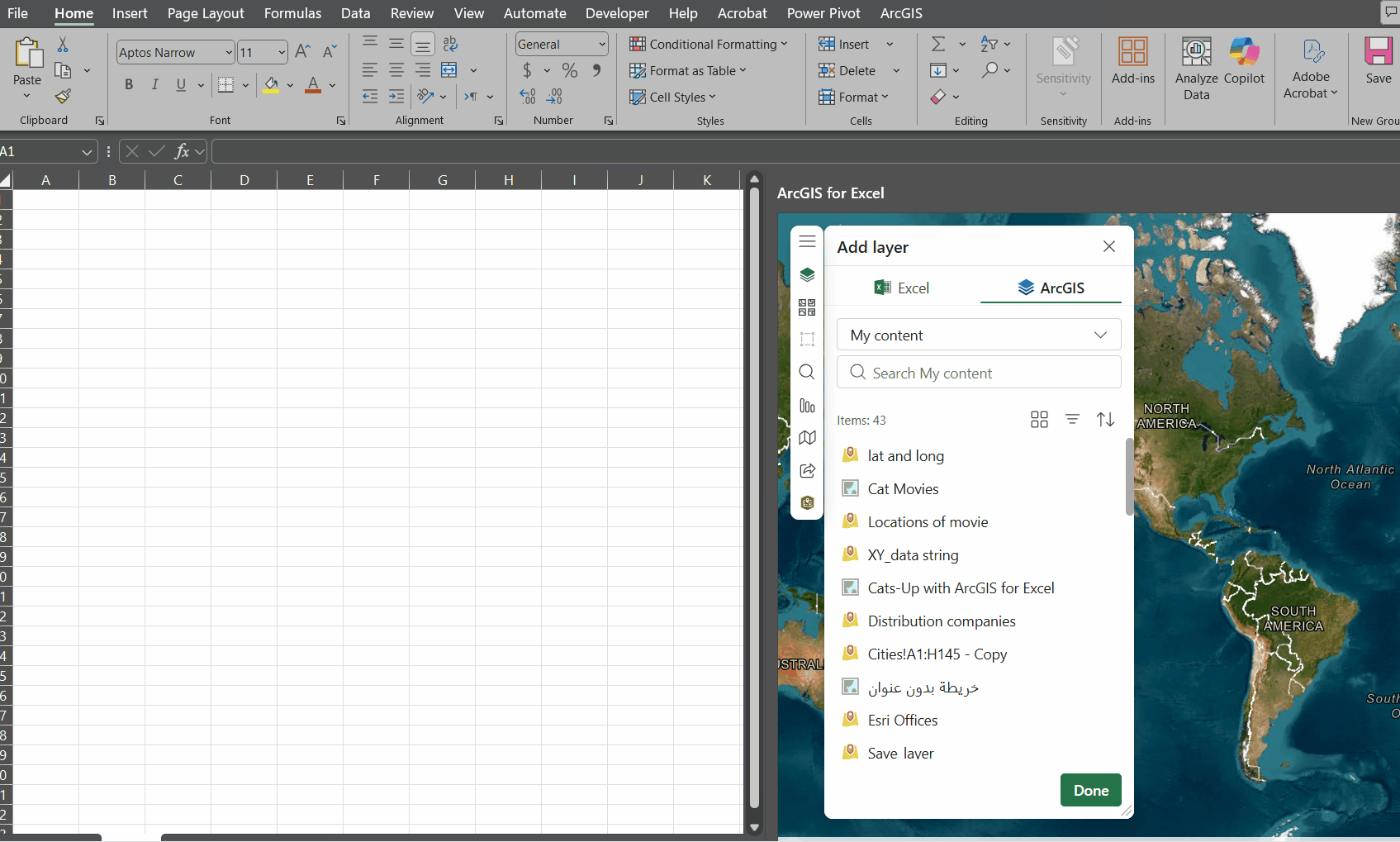Click the Done button
1400x842 pixels.
pos(1090,790)
